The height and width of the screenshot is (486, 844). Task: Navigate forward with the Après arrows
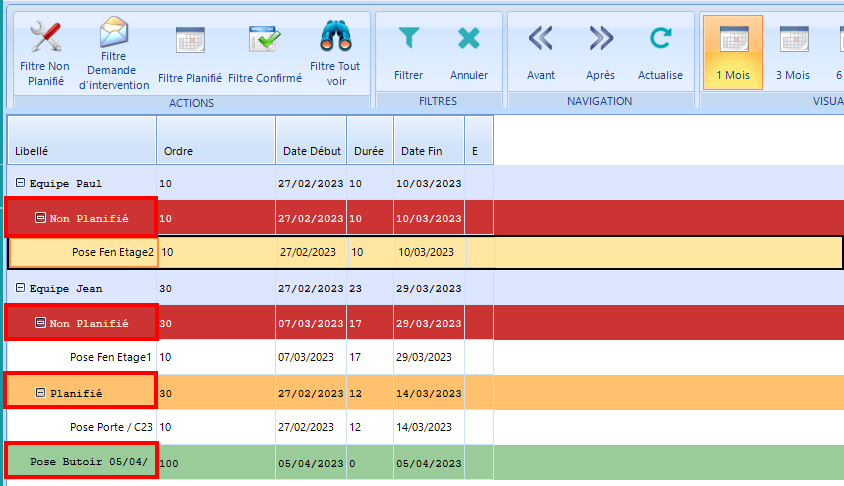coord(600,39)
